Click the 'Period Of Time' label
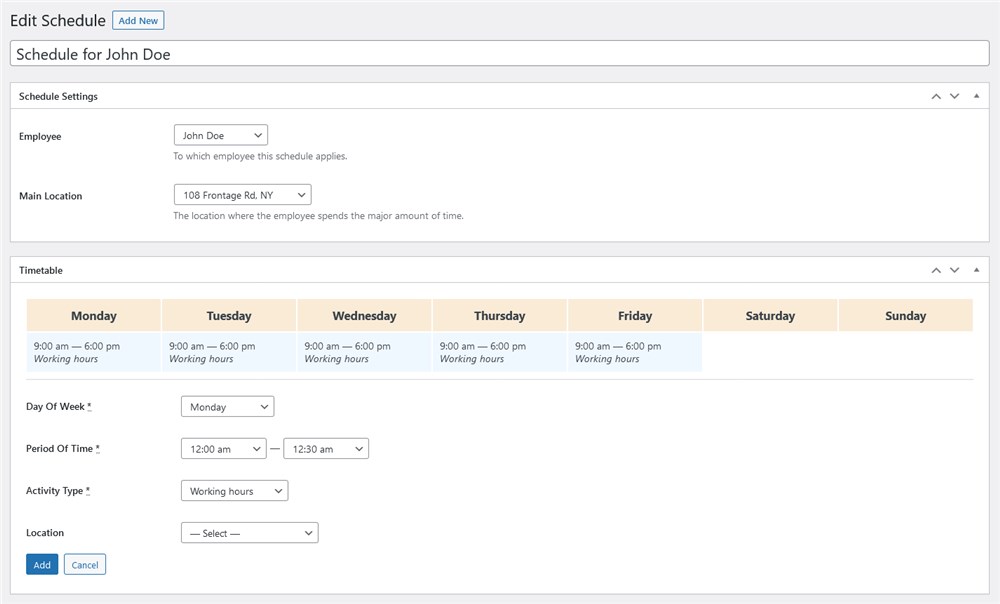Image resolution: width=1000 pixels, height=604 pixels. click(62, 449)
